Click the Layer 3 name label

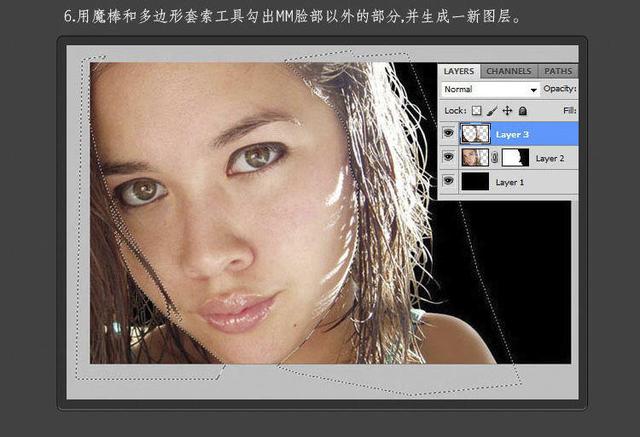[512, 135]
